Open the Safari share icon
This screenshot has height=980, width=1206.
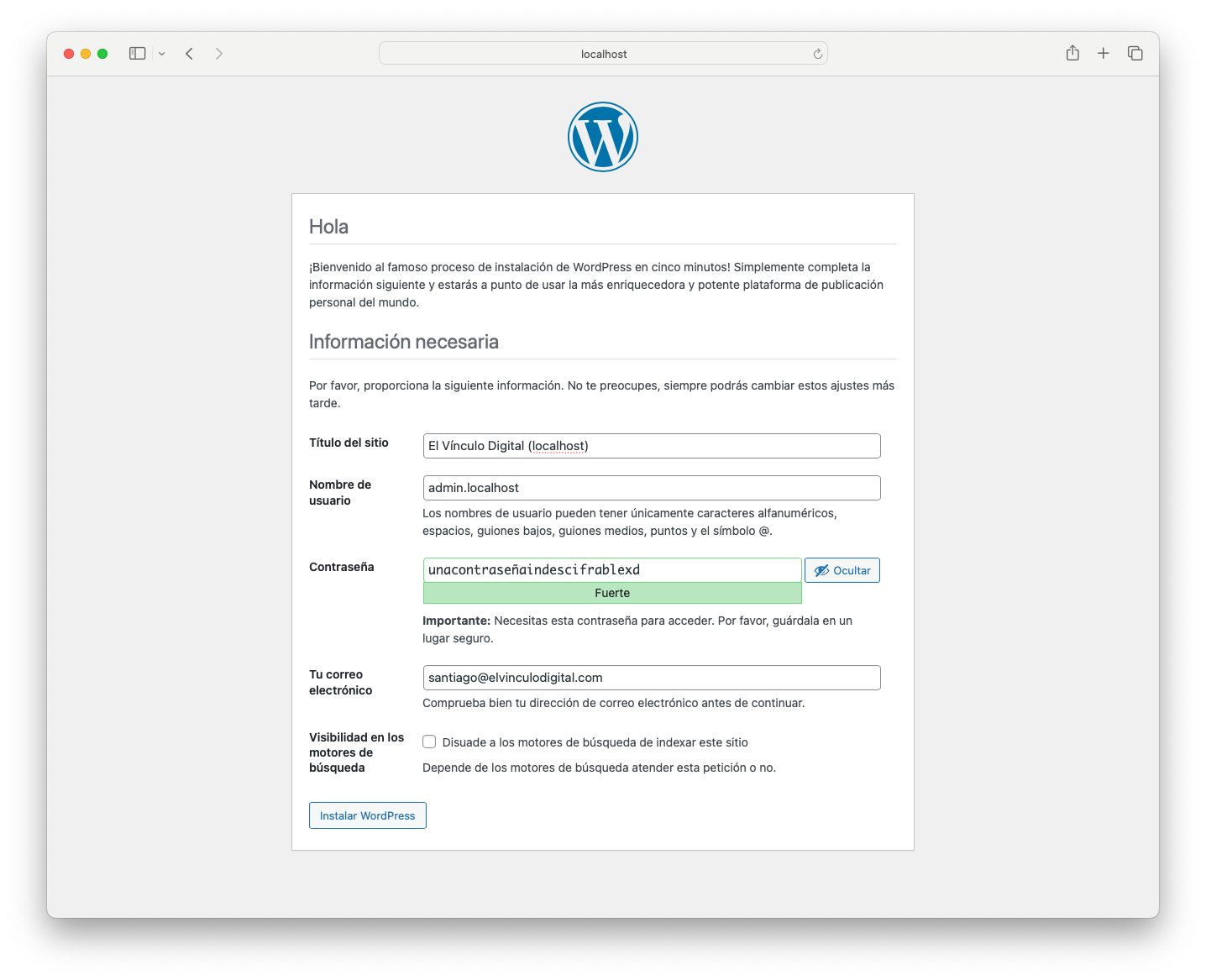coord(1072,54)
